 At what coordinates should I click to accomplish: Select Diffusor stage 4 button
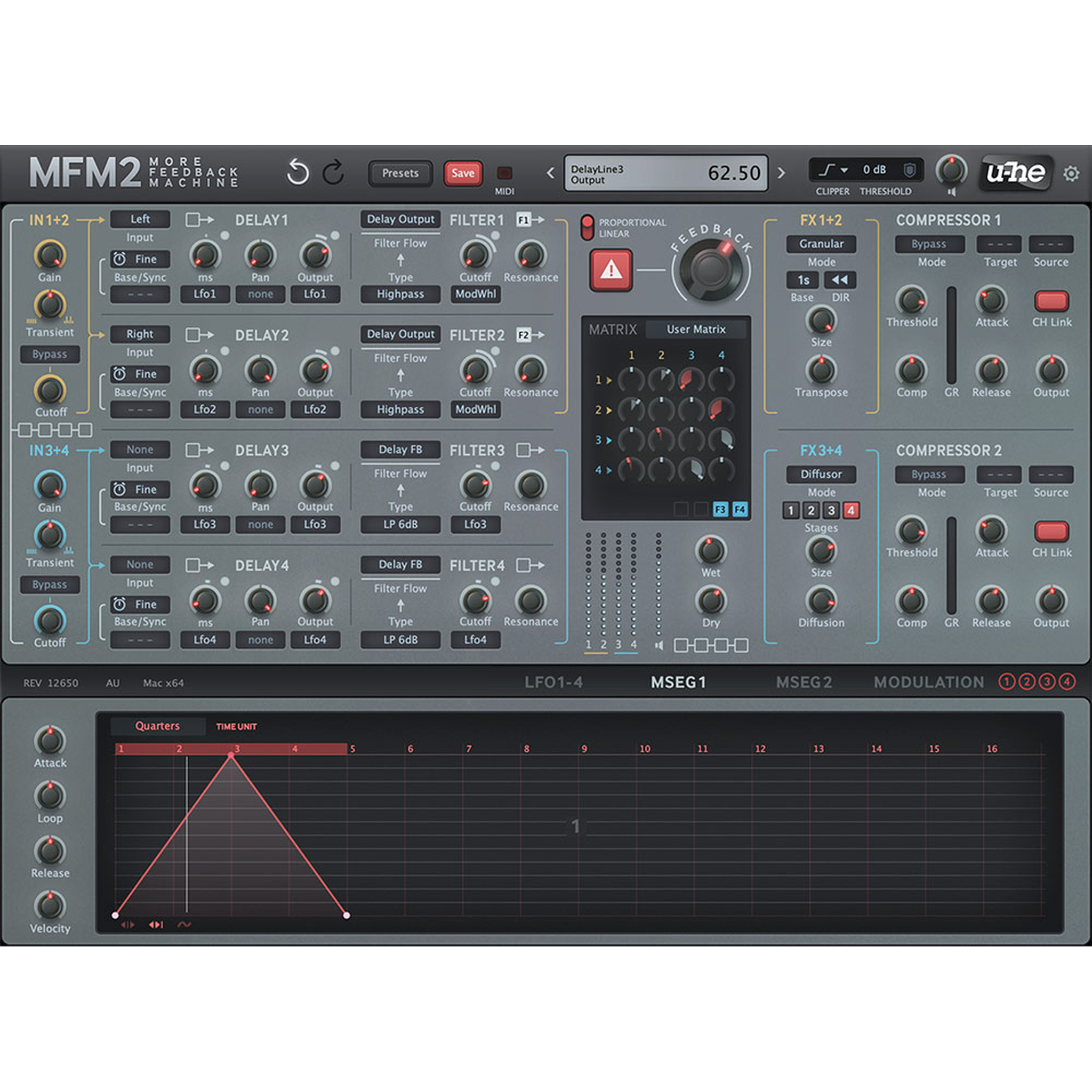(x=850, y=510)
